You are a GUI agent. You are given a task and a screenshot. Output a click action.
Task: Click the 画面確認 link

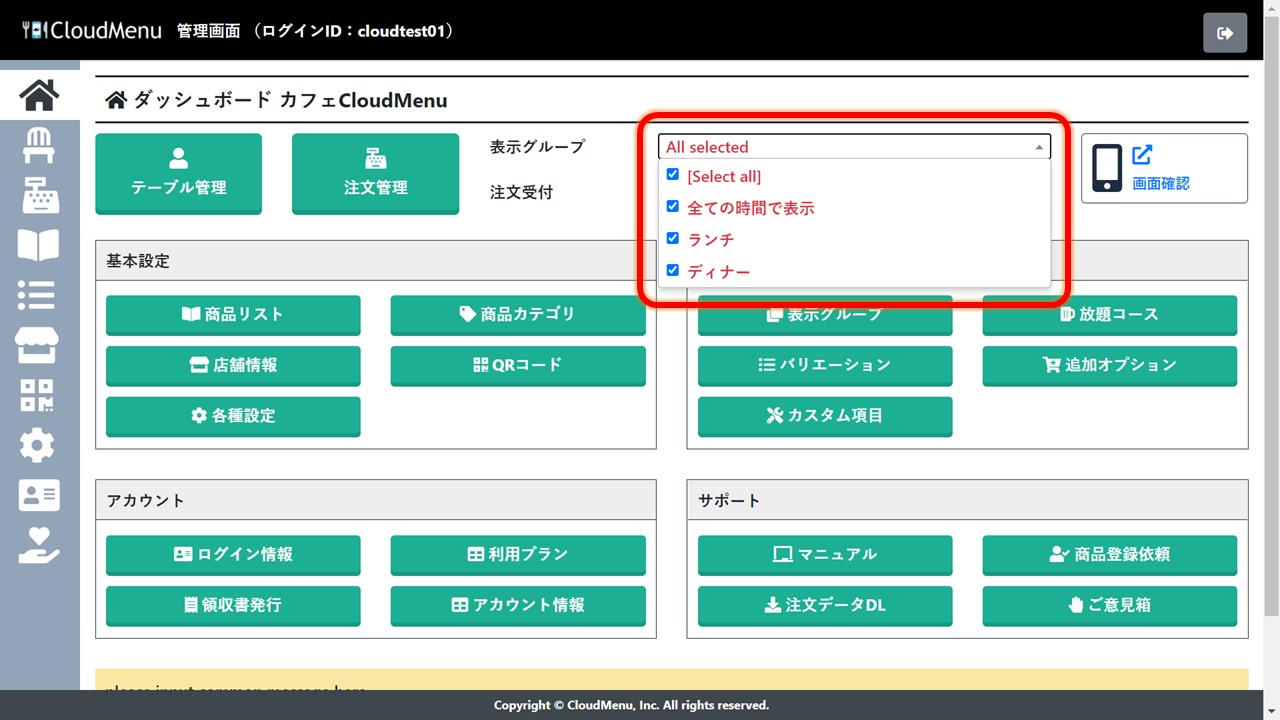click(x=1161, y=184)
